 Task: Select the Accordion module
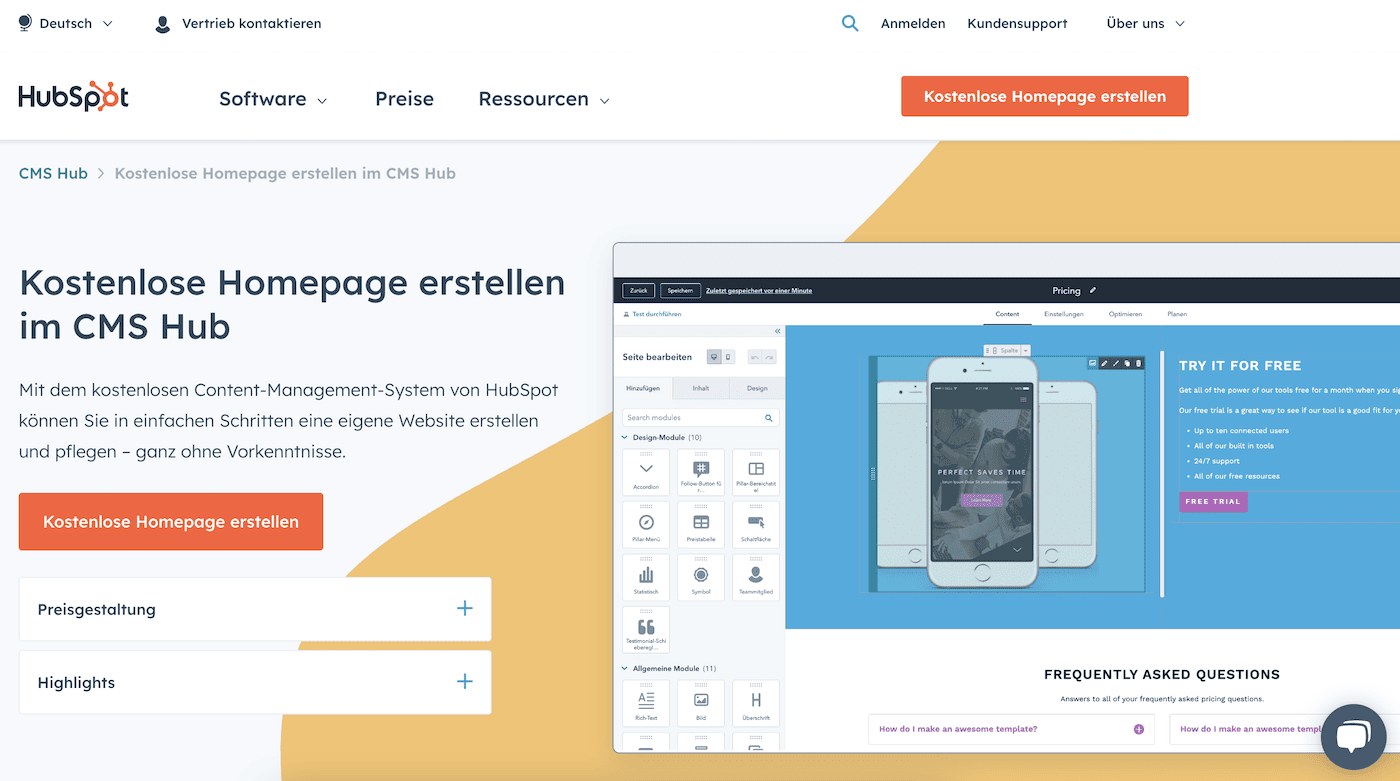pos(646,472)
